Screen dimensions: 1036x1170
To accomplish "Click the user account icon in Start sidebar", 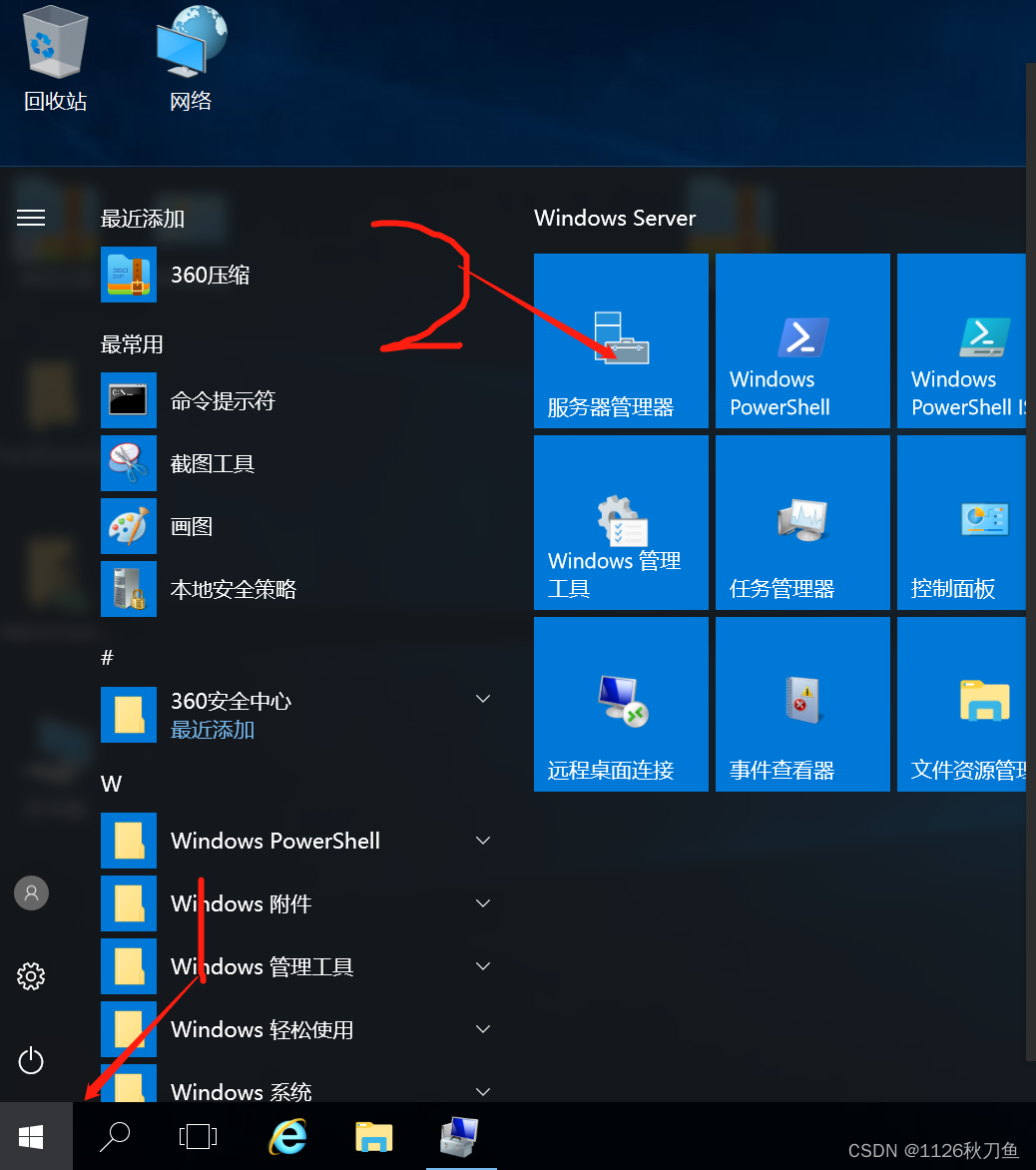I will 31,893.
